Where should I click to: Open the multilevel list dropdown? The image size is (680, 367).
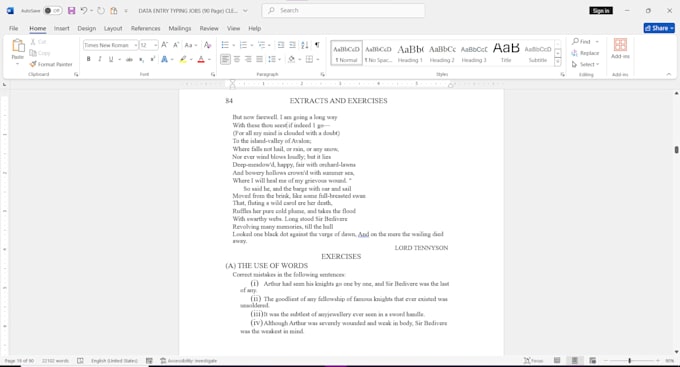point(270,45)
